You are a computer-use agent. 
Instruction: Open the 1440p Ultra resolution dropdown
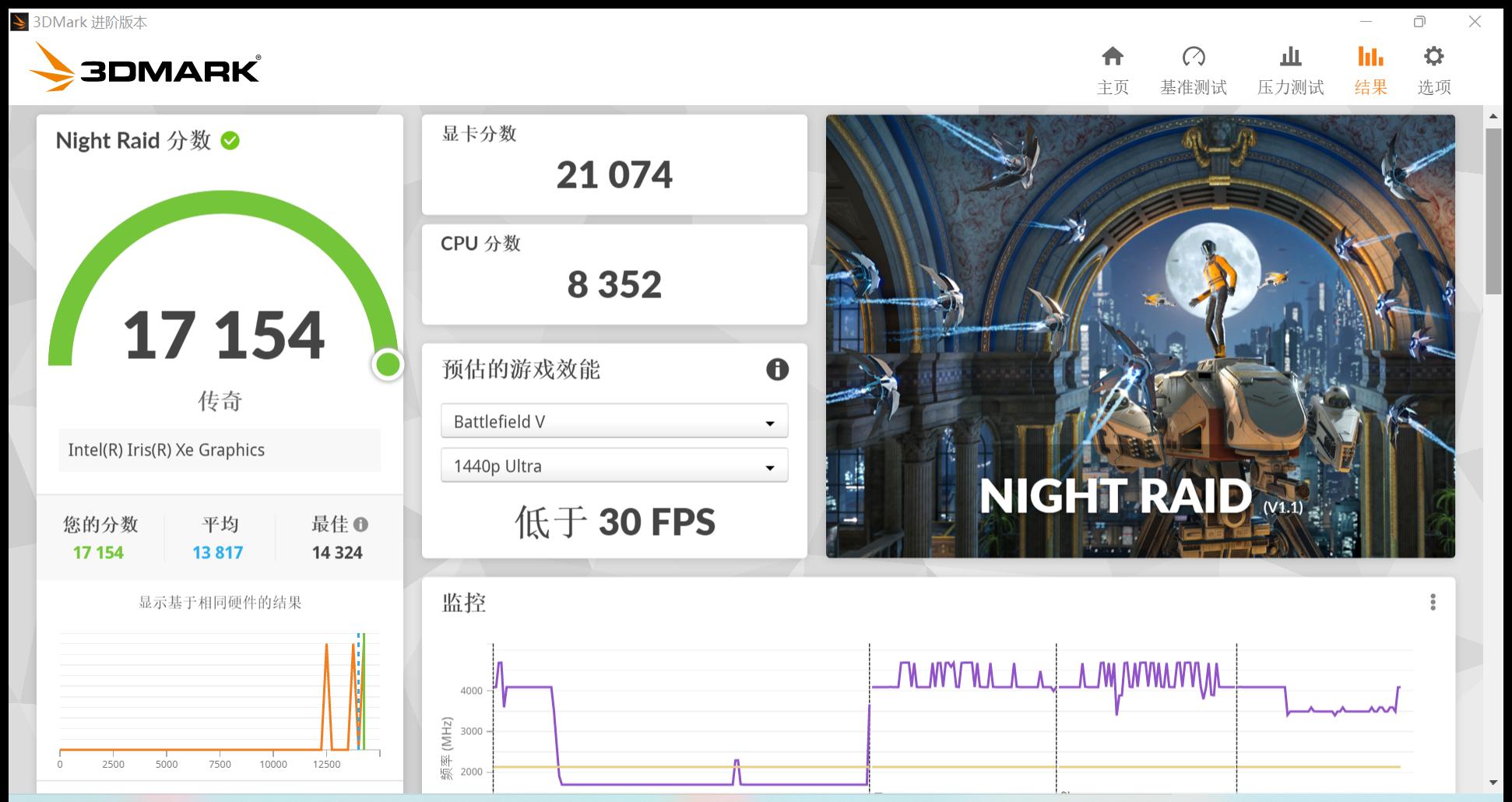click(614, 466)
